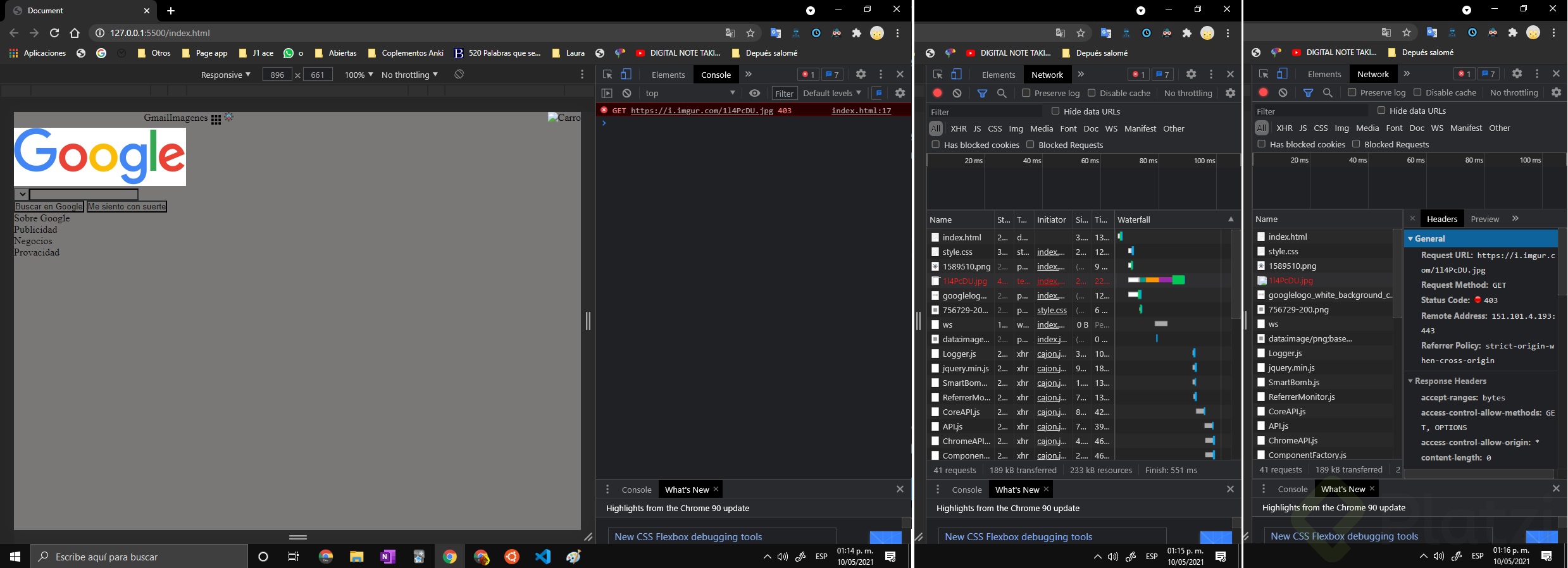Enable Disable cache in the right window

click(x=1417, y=92)
